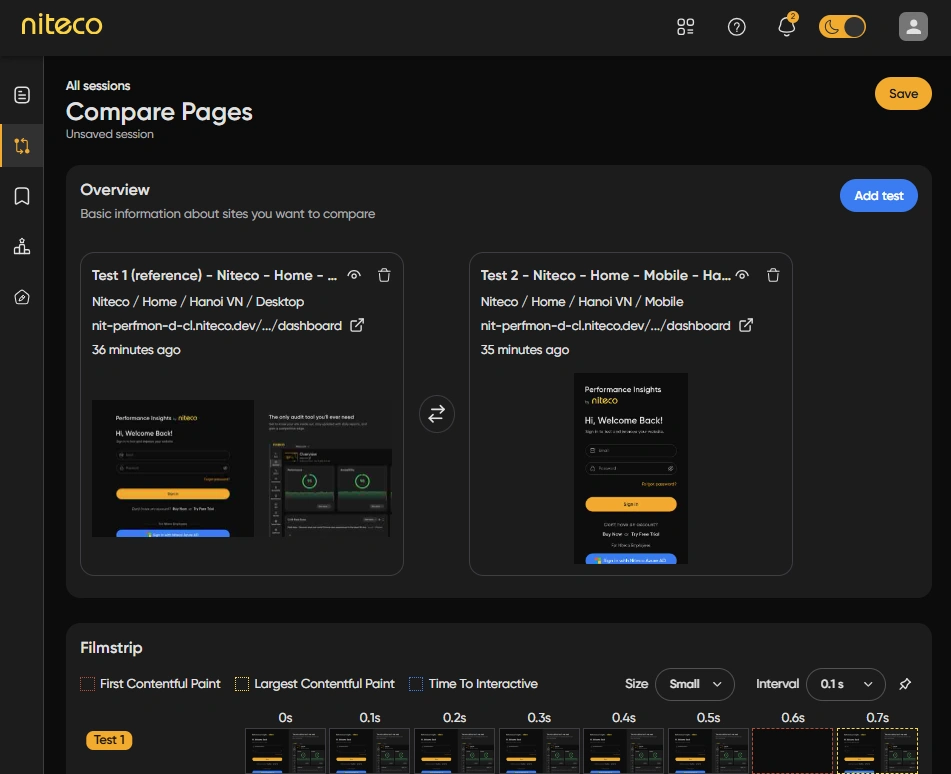Screen dimensions: 951x774
Task: Click the 'Unsaved session' label
Action: (110, 134)
